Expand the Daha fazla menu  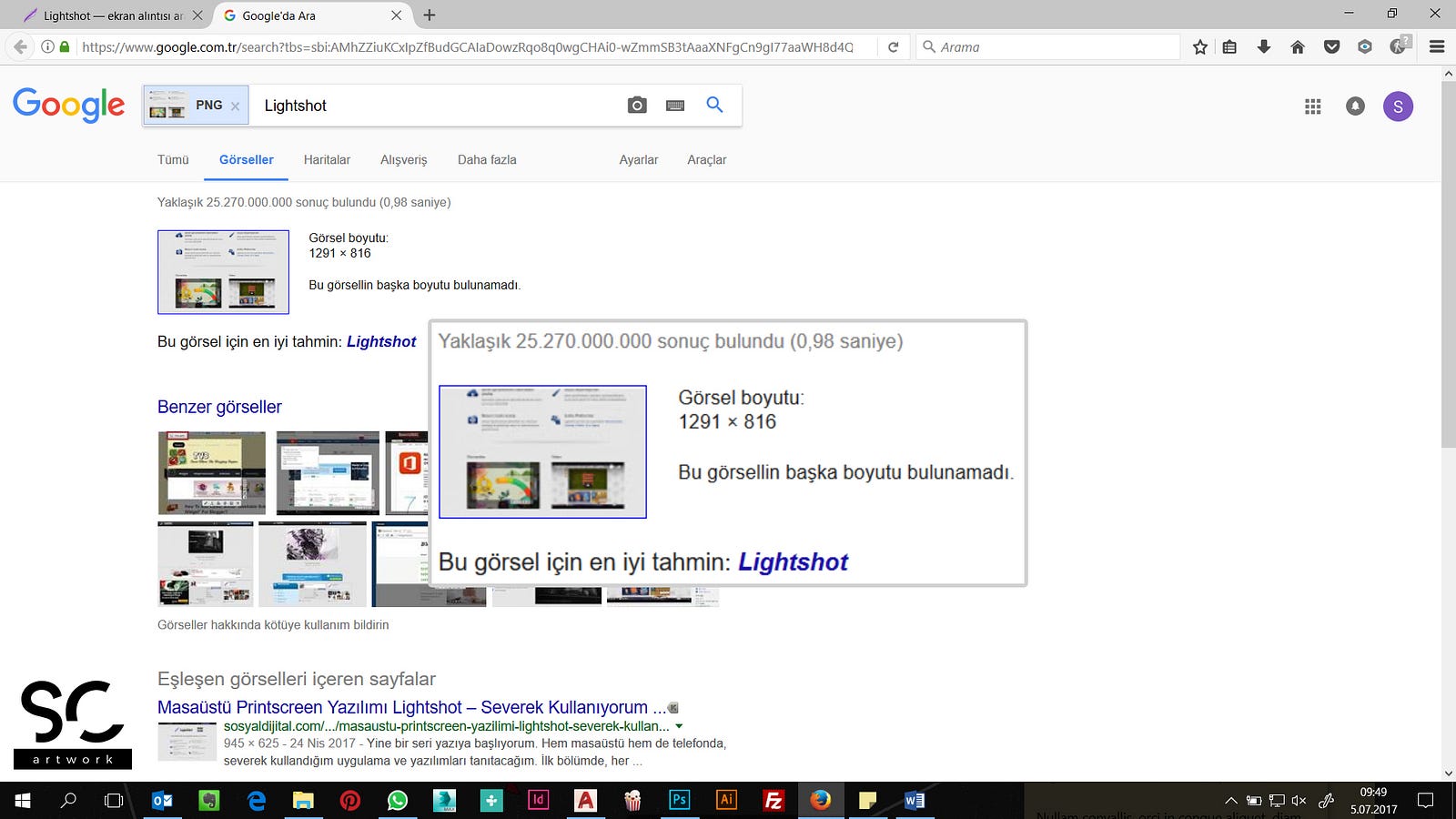[x=487, y=160]
